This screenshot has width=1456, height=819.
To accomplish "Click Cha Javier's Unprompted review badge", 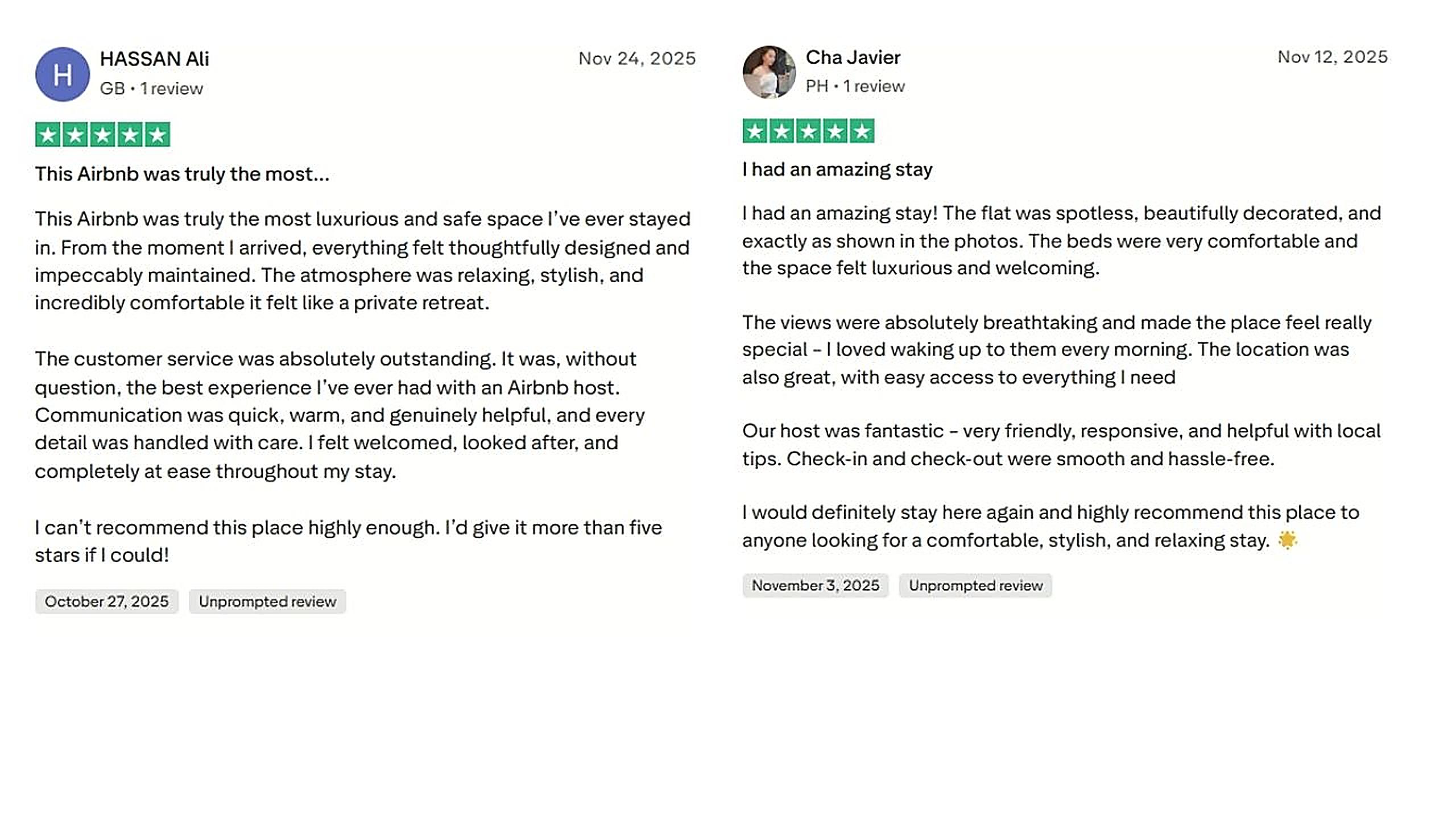I will click(x=975, y=585).
